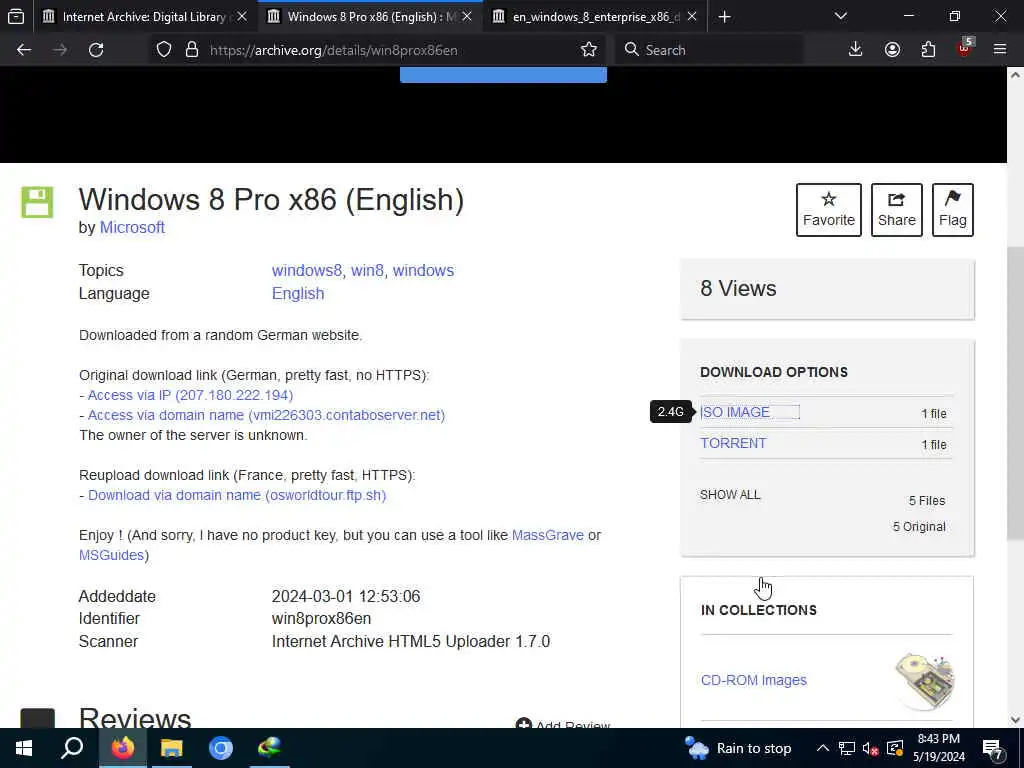Image resolution: width=1024 pixels, height=768 pixels.
Task: Open the Microsoft creator link
Action: [132, 227]
